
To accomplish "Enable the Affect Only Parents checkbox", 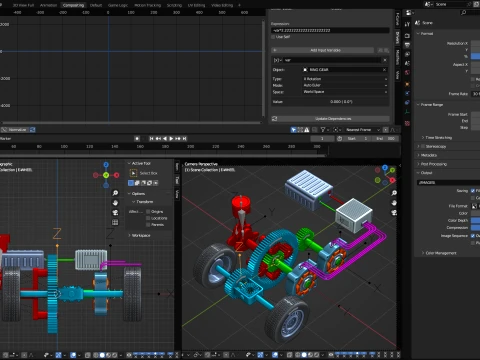I will [148, 224].
